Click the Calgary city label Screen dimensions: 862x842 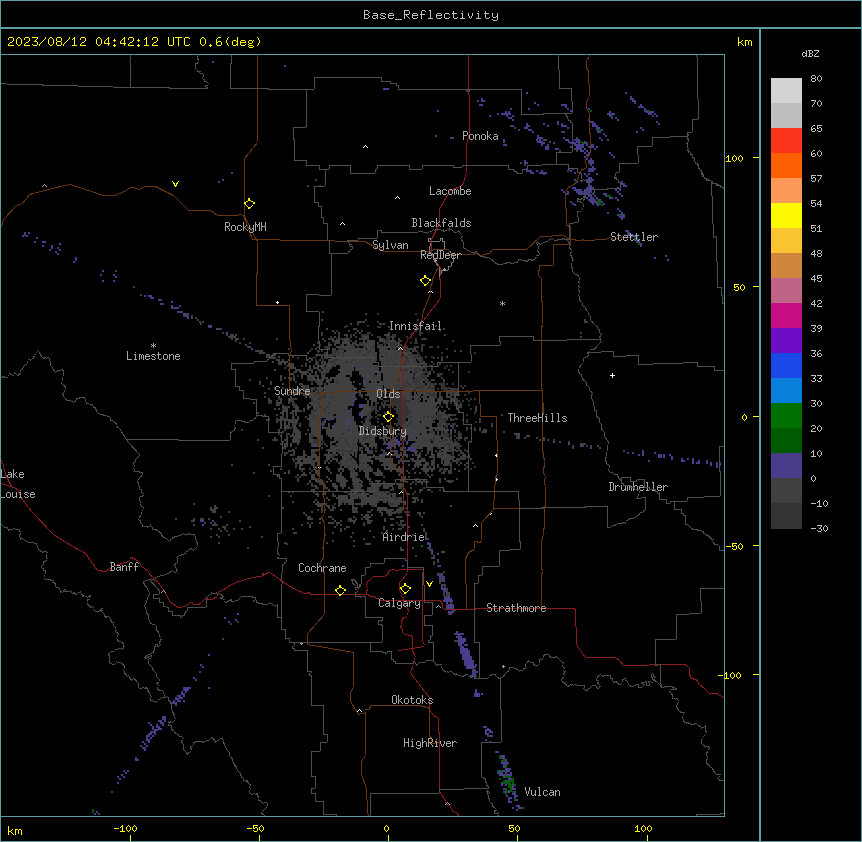point(399,603)
